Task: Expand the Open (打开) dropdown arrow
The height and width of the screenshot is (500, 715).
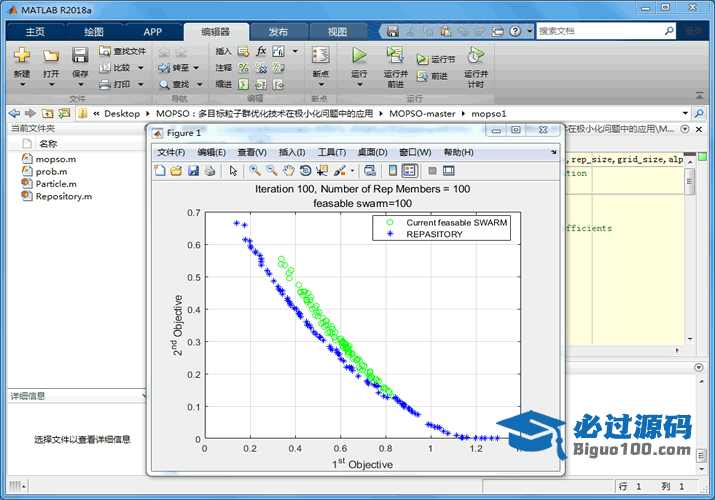Action: tap(51, 84)
